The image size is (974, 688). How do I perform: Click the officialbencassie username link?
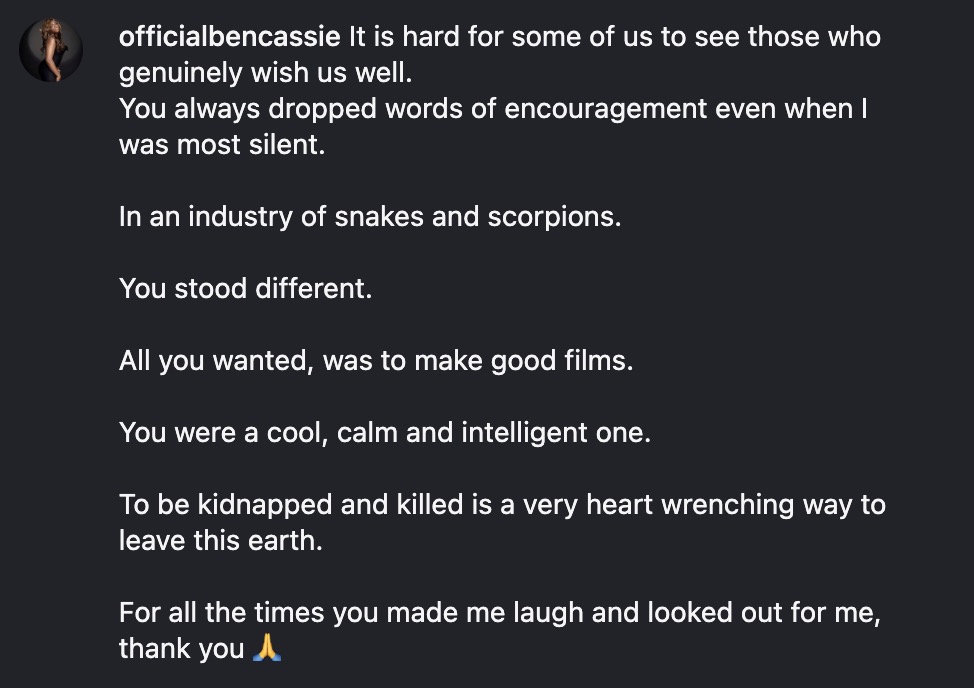pyautogui.click(x=230, y=38)
